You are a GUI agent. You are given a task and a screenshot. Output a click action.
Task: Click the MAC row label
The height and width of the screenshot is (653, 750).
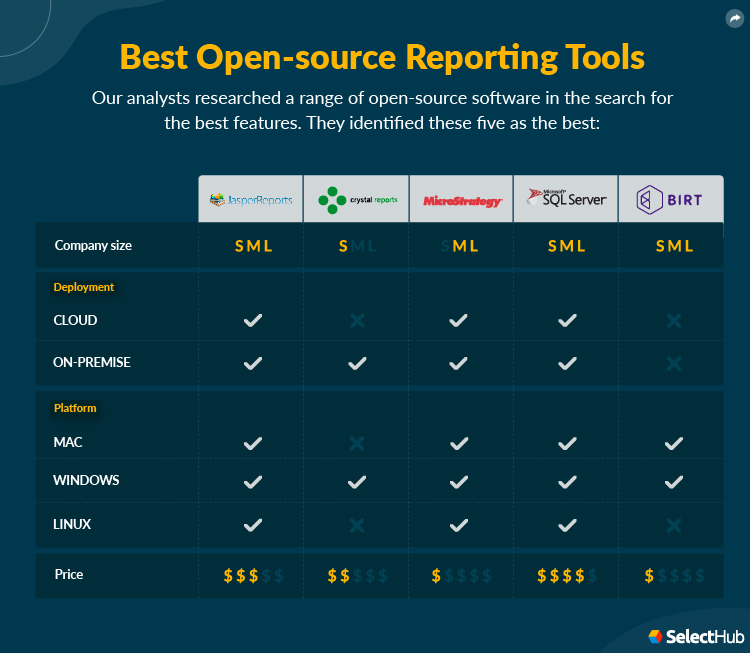[x=68, y=442]
